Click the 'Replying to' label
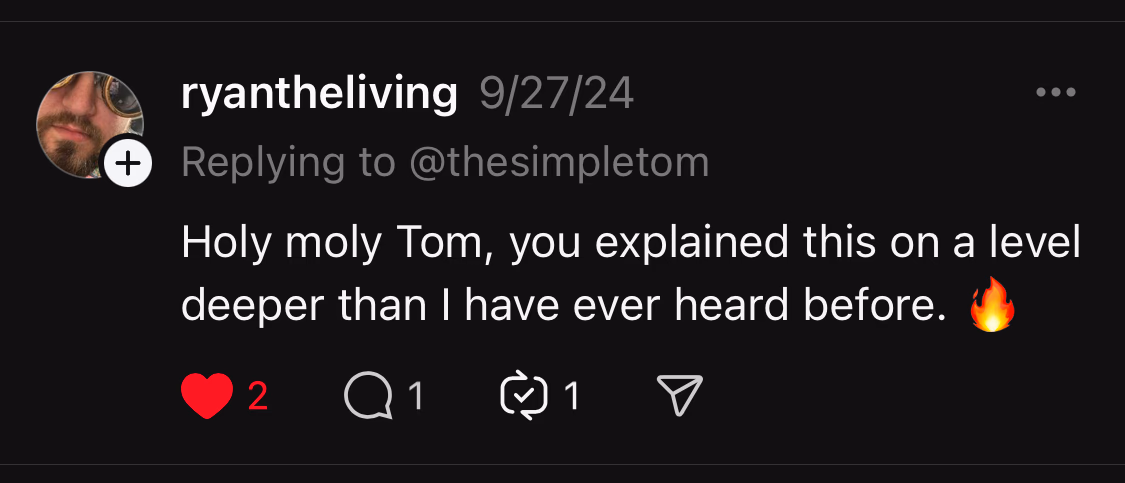Image resolution: width=1125 pixels, height=483 pixels. pyautogui.click(x=288, y=162)
